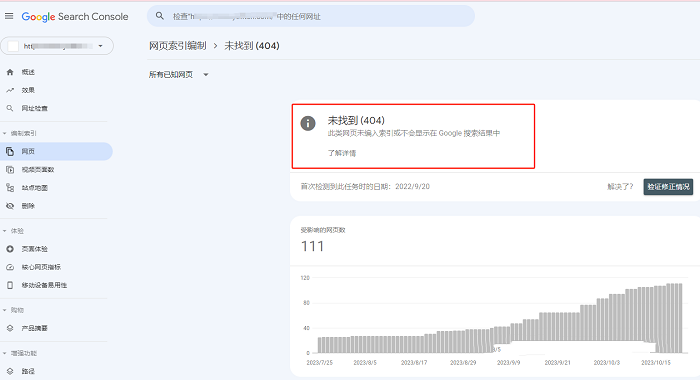Collapse the 编制索引 sidebar section

click(20, 133)
